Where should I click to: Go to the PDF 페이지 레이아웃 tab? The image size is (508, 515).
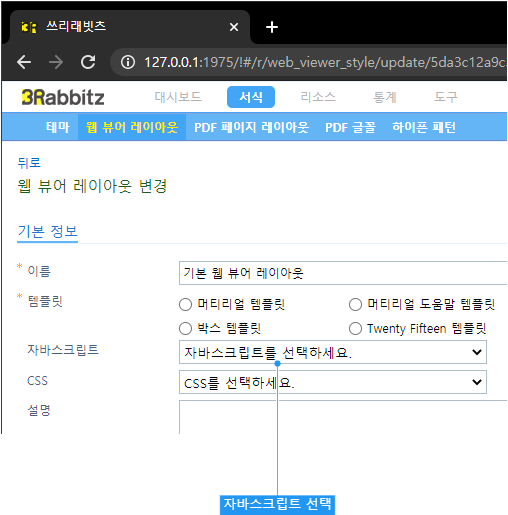click(251, 127)
